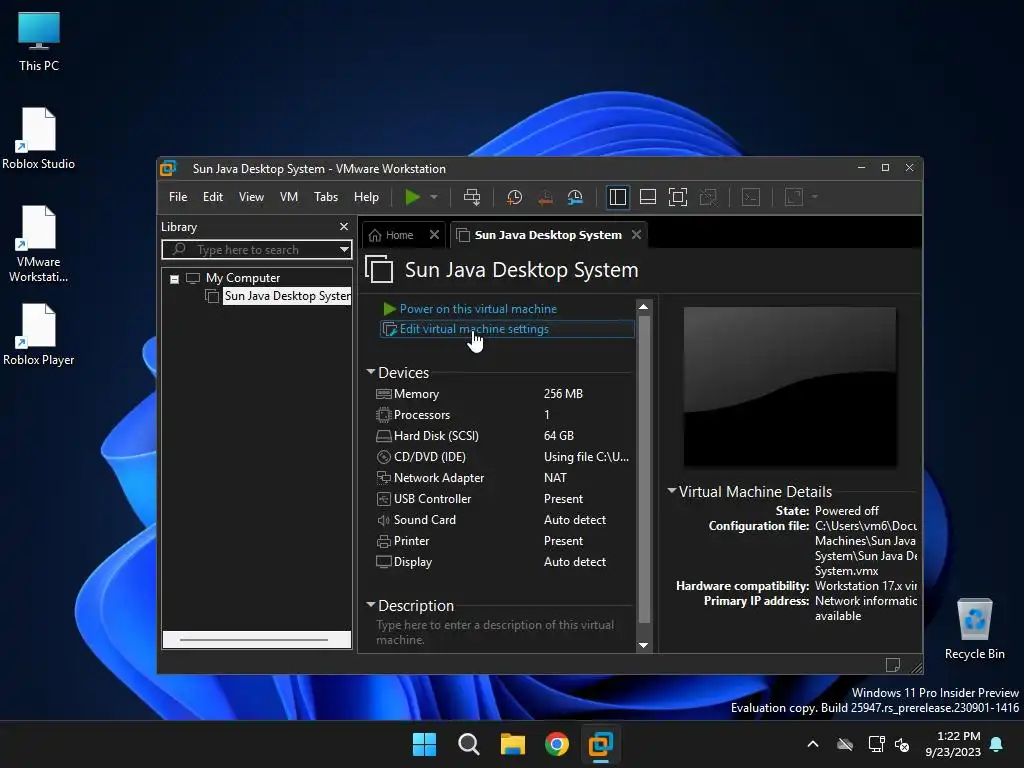The image size is (1024, 768).
Task: Collapse the Description section
Action: [x=371, y=605]
